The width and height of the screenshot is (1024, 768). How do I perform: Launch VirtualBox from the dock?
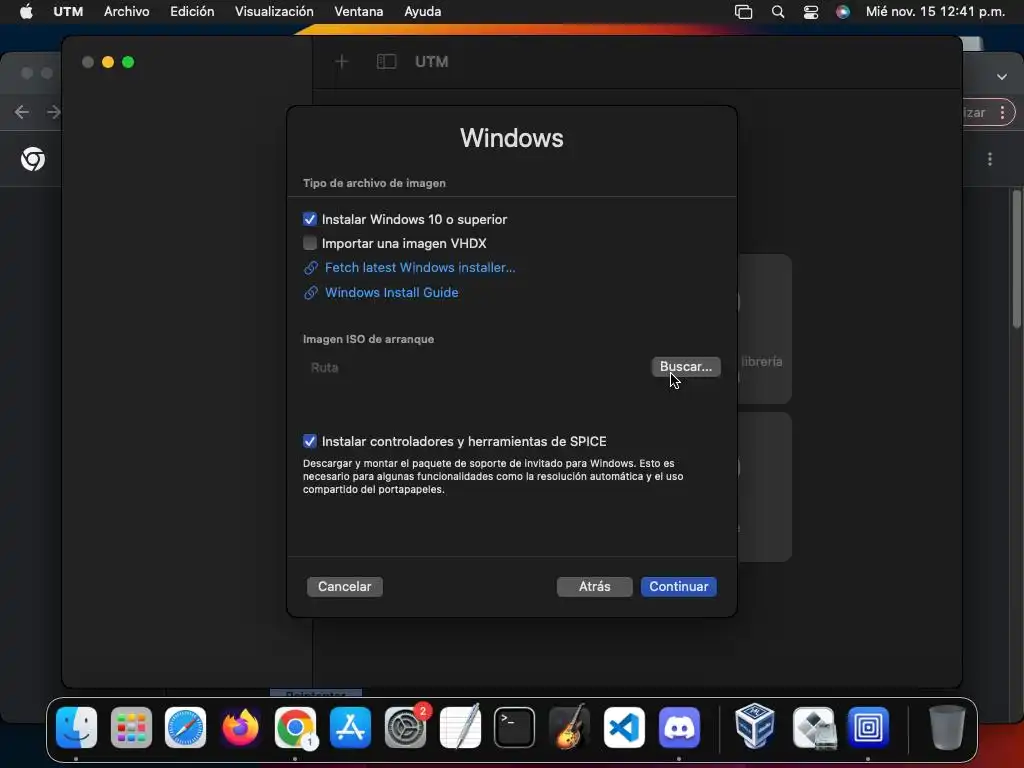755,727
